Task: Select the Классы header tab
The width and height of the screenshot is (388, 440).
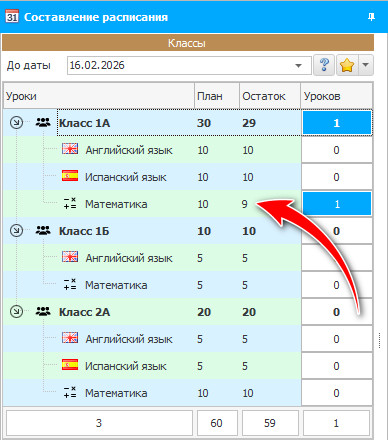Action: pos(188,43)
